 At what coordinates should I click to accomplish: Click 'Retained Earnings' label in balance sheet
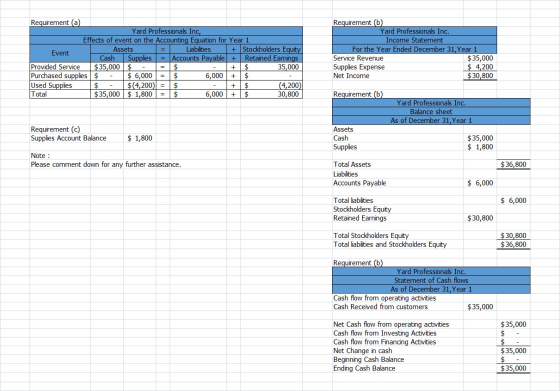(x=360, y=218)
